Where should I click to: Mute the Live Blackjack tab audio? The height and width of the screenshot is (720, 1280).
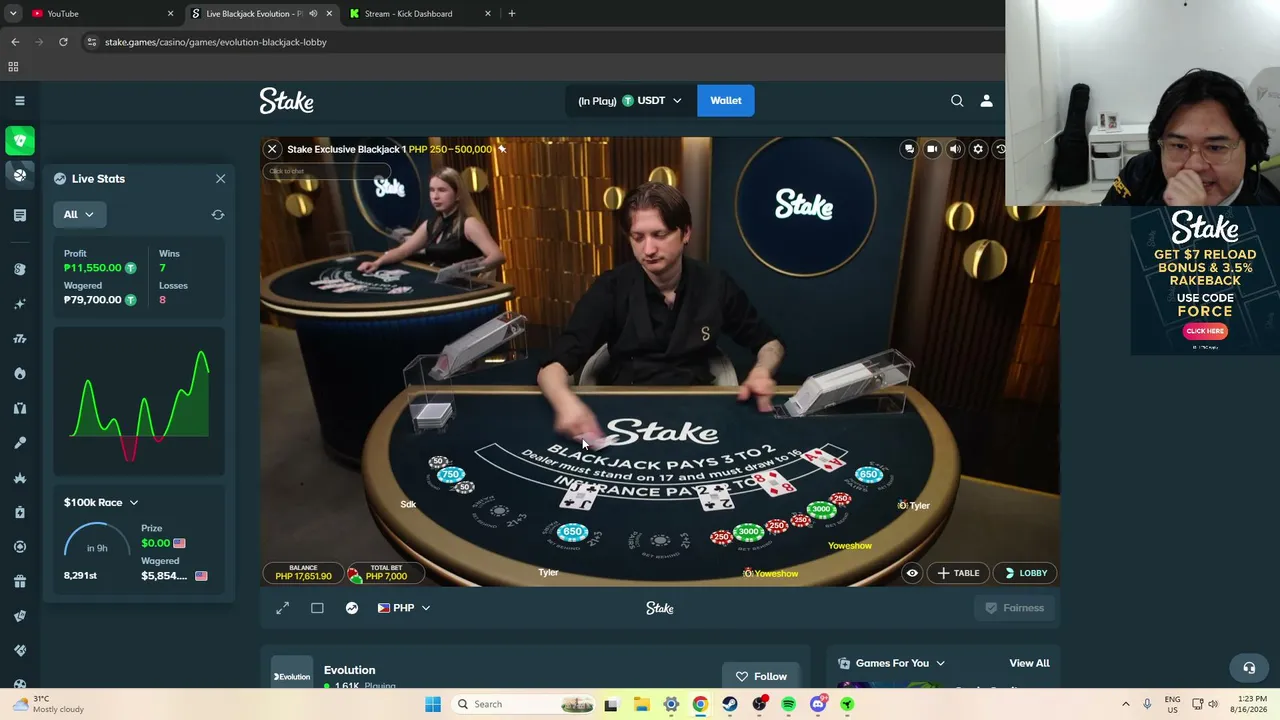[313, 14]
